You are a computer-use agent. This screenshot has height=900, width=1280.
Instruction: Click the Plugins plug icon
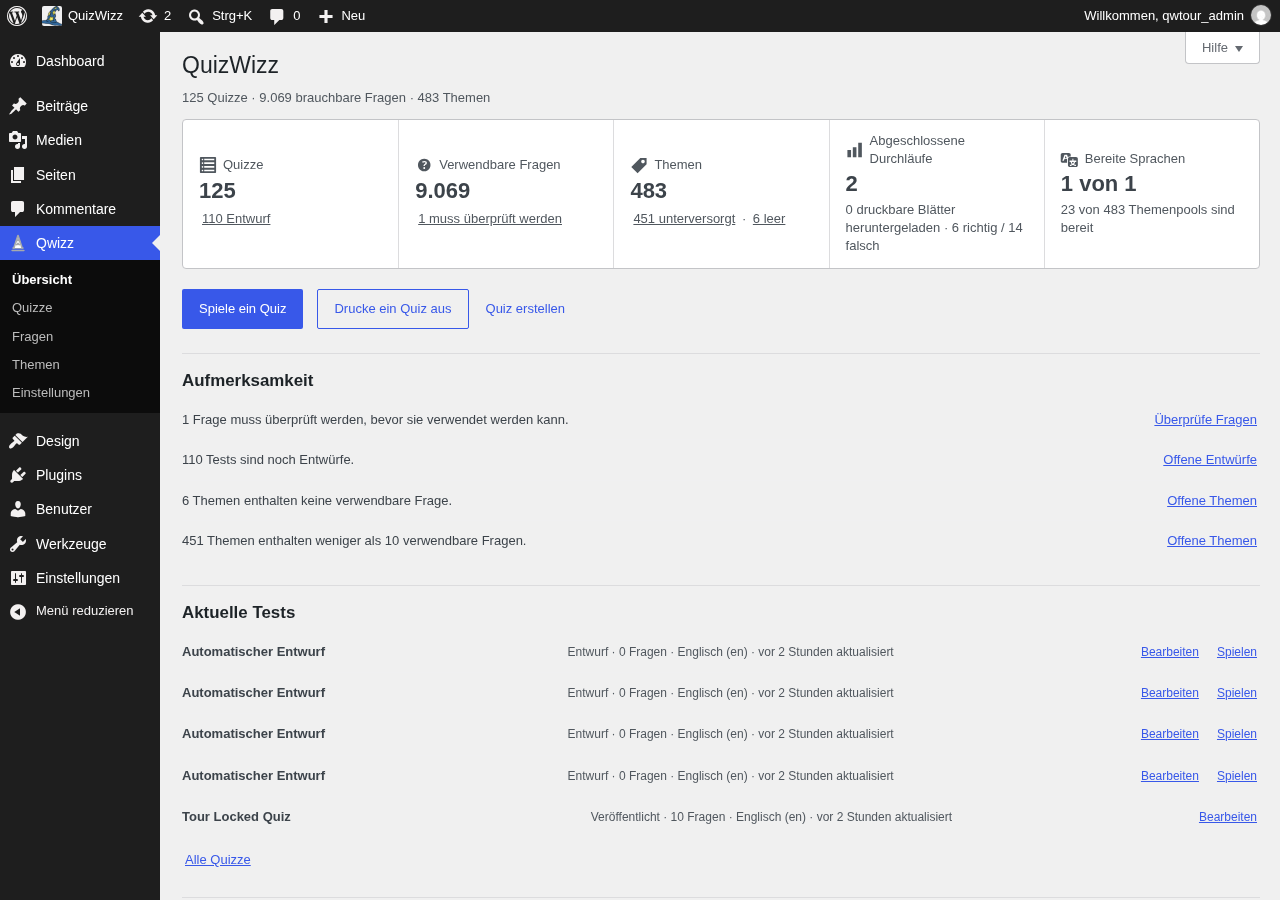coord(18,475)
